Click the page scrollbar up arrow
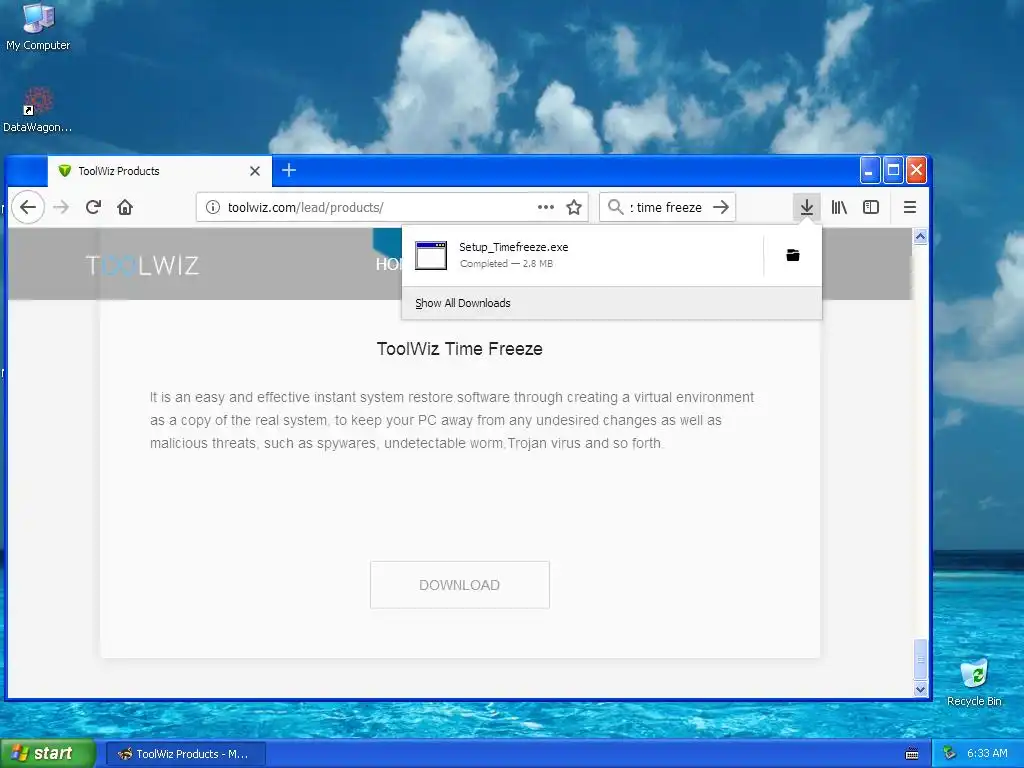 coord(920,236)
